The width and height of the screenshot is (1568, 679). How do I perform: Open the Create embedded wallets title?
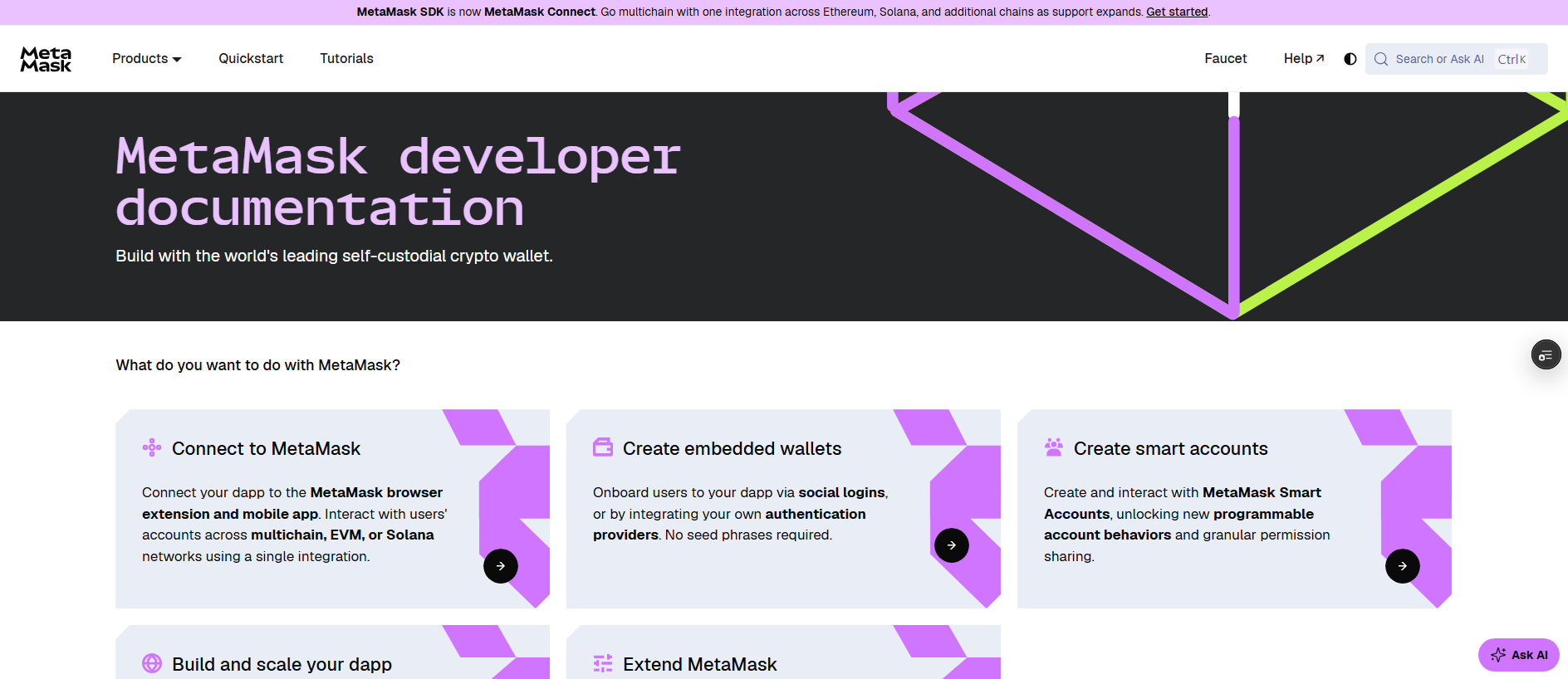tap(732, 448)
